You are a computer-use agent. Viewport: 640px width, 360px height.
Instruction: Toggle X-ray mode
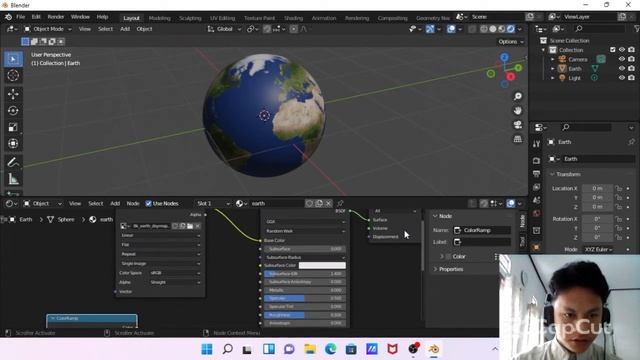point(472,29)
